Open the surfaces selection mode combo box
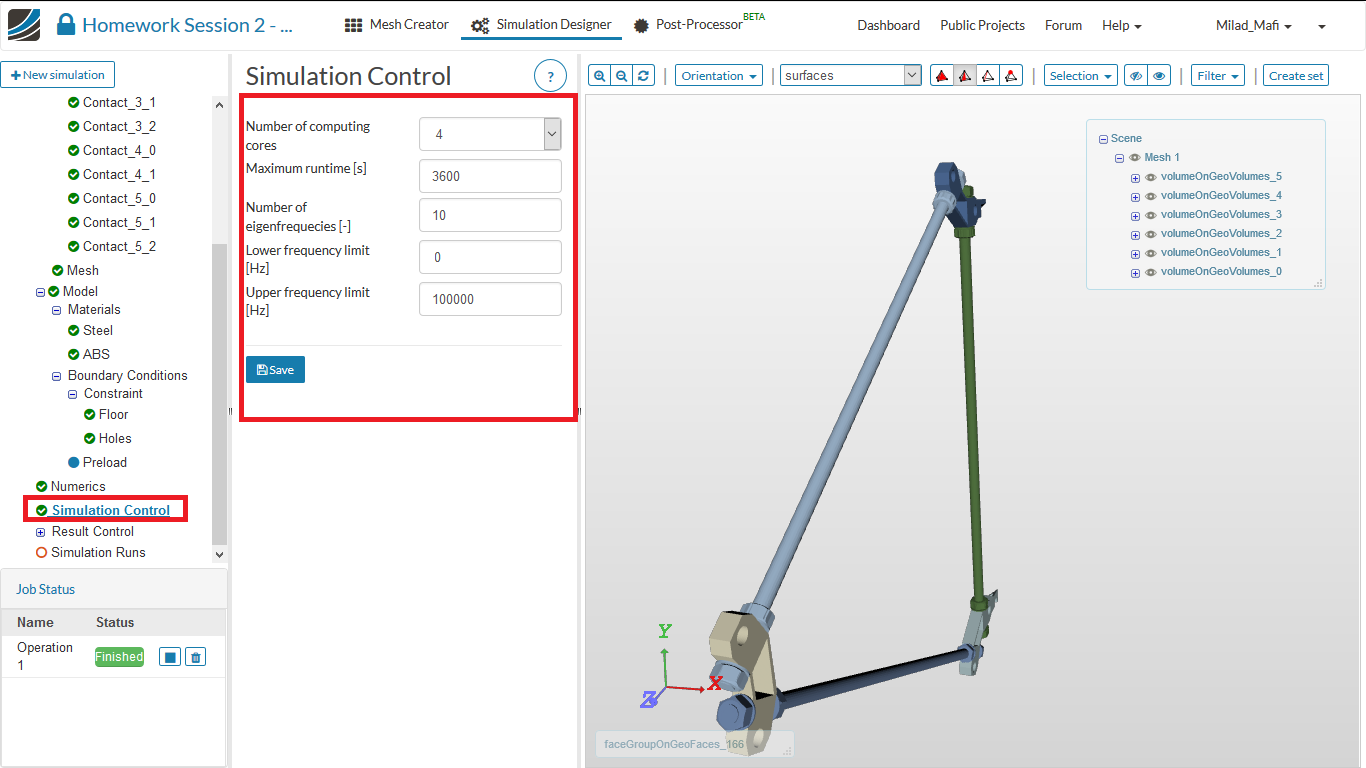1366x768 pixels. 851,76
